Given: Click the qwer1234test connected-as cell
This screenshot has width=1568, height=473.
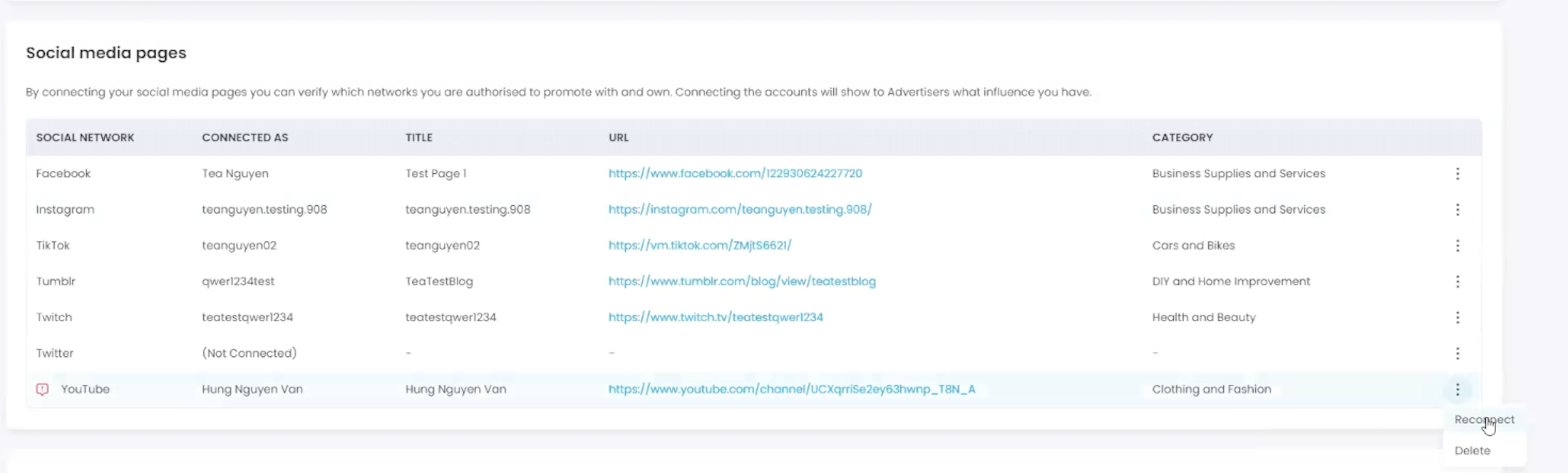Looking at the screenshot, I should (238, 281).
